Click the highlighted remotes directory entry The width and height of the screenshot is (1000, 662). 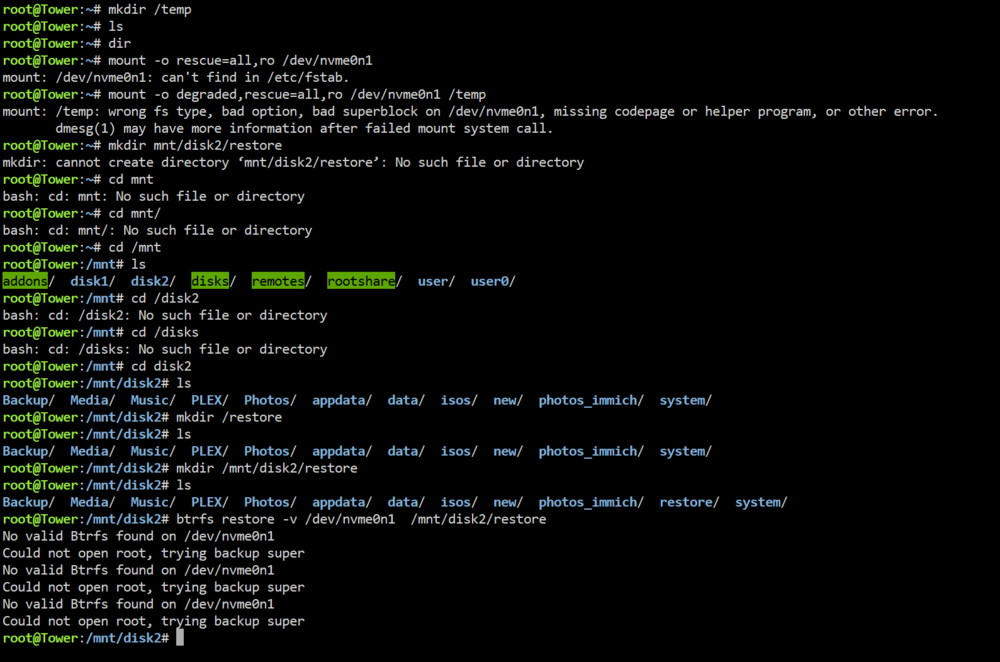(x=278, y=281)
